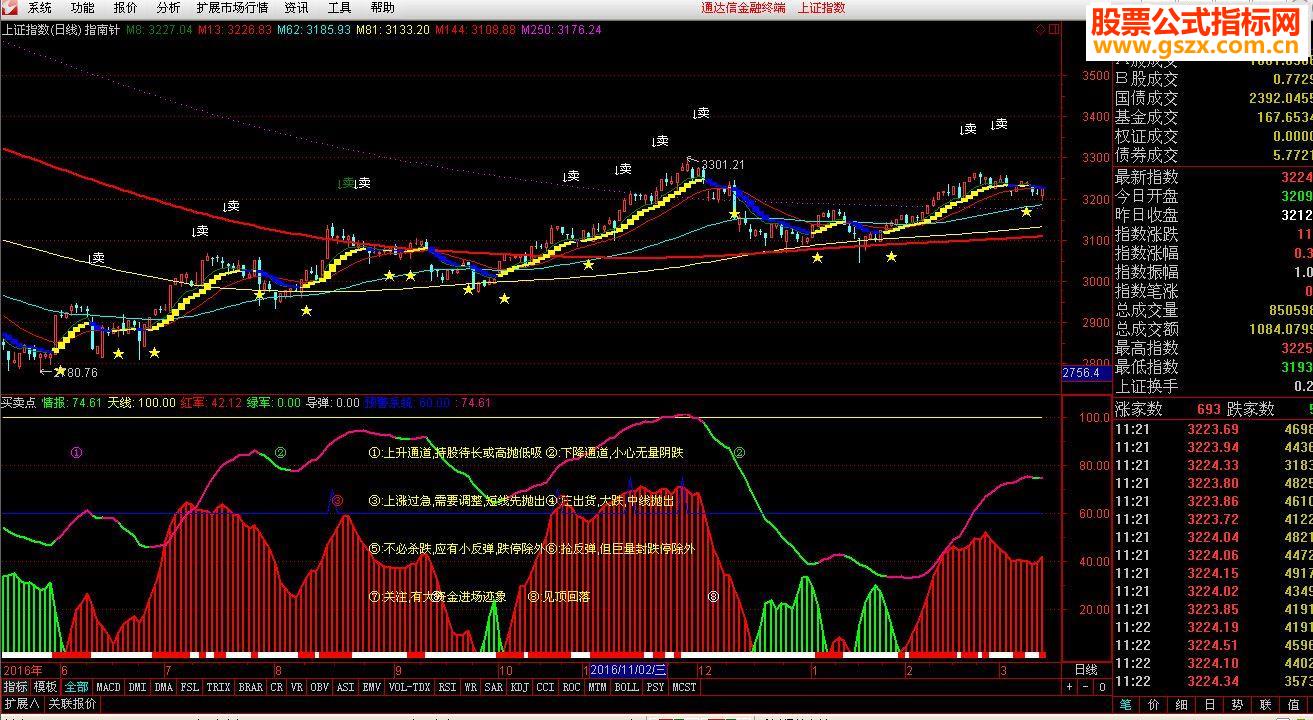This screenshot has width=1313, height=720.
Task: Open the 扩展市场行情 menu
Action: coord(232,7)
